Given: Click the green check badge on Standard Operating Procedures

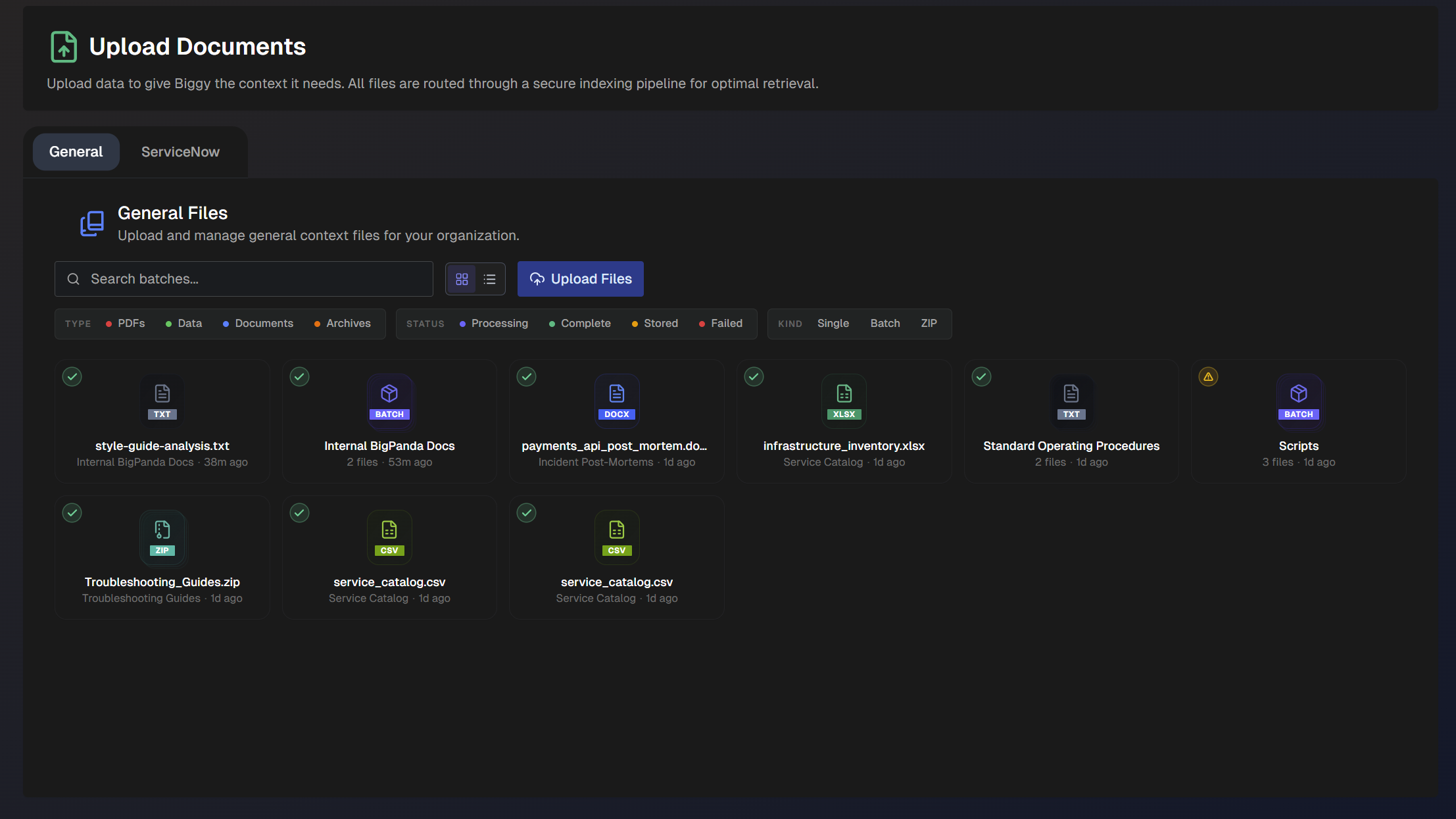Looking at the screenshot, I should [x=981, y=376].
